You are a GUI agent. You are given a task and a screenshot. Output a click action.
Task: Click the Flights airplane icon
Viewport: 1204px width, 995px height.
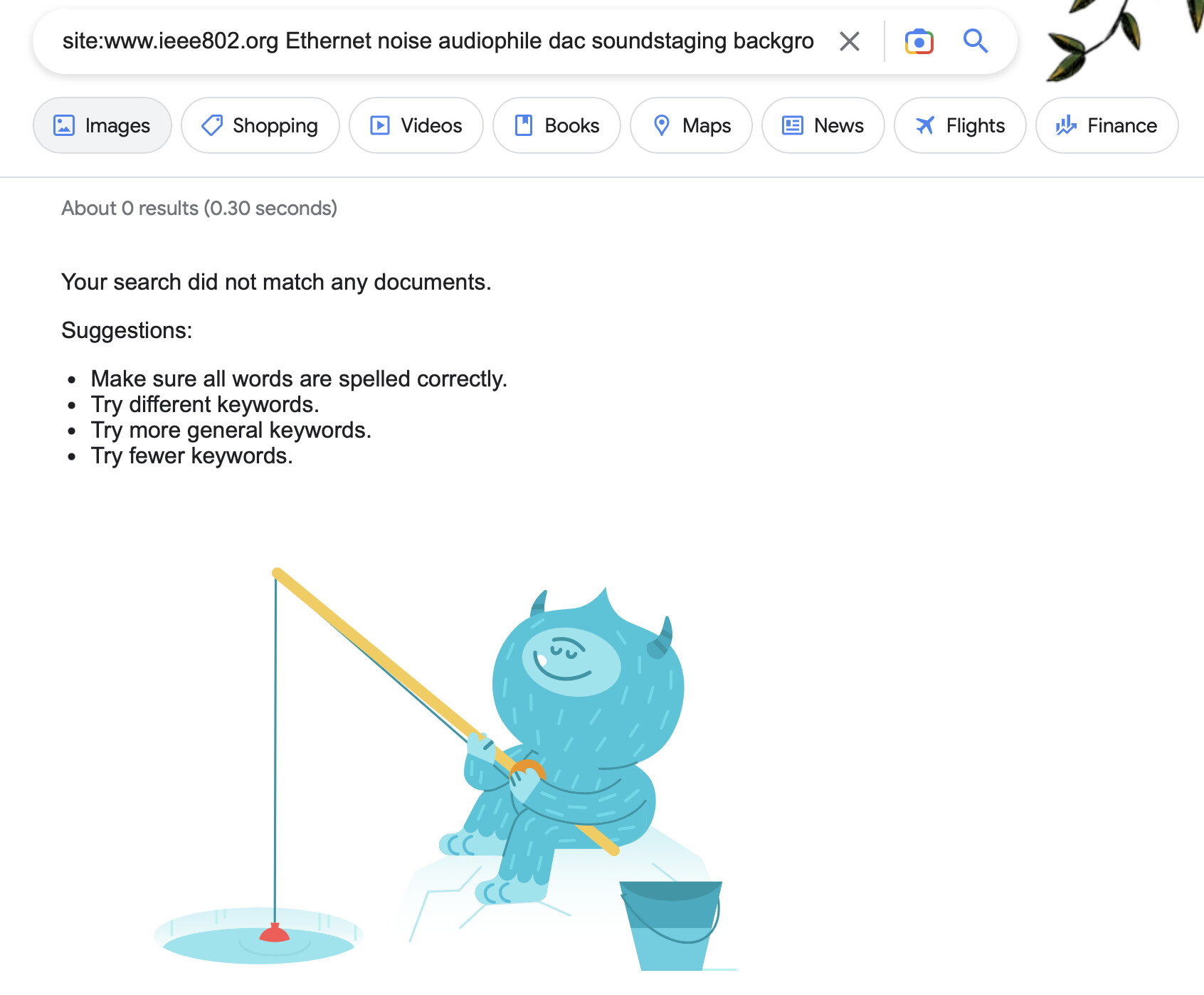[x=925, y=125]
